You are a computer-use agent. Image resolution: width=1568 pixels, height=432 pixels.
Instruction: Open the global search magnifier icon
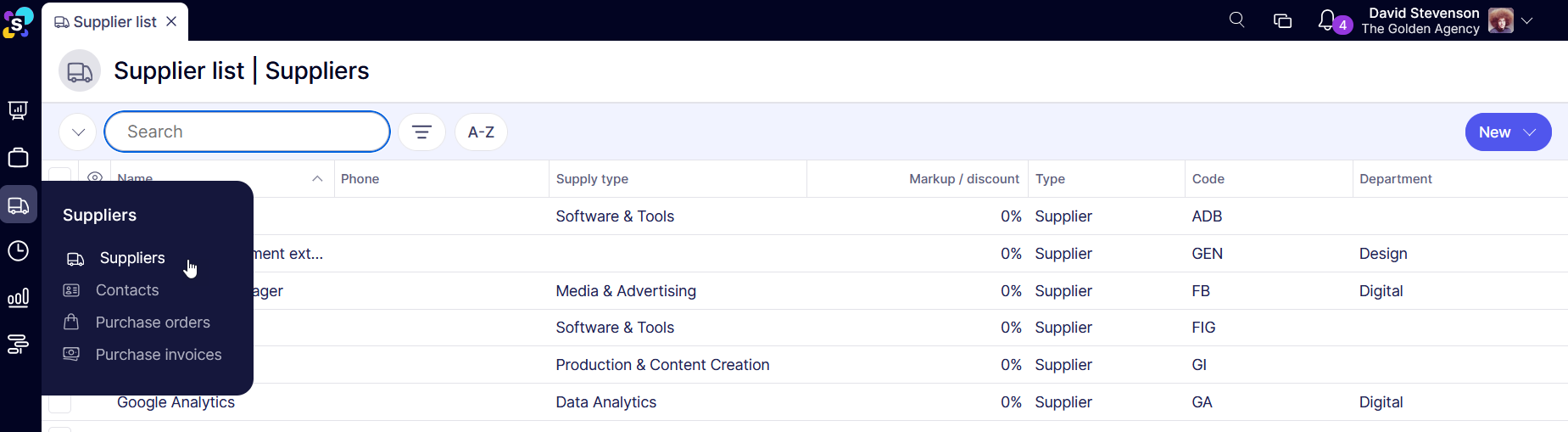point(1236,20)
